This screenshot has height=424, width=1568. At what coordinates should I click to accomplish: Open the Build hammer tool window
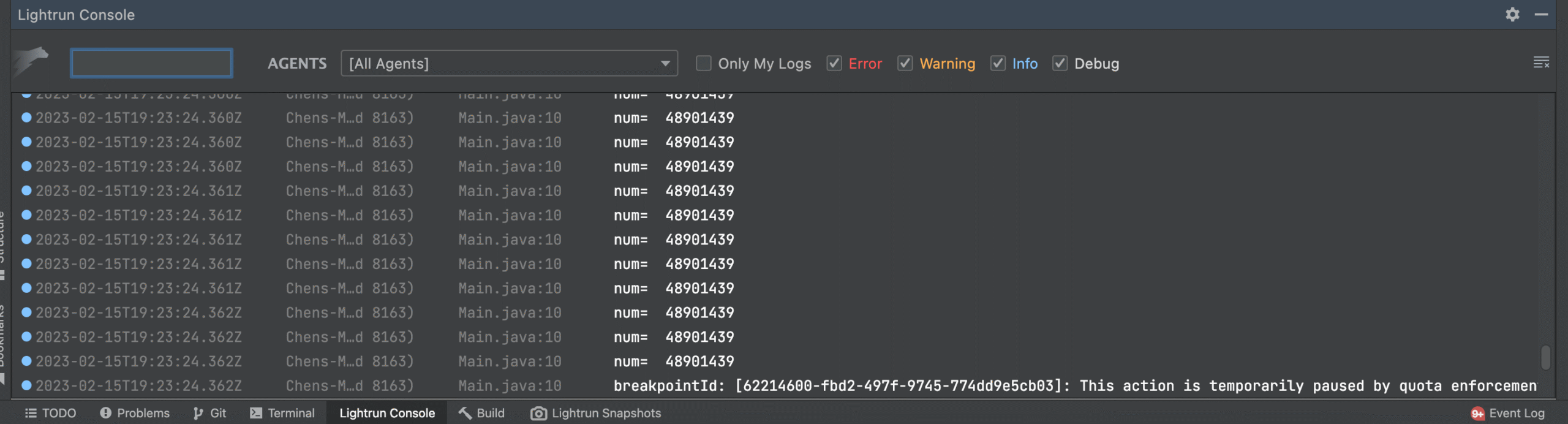coord(481,414)
